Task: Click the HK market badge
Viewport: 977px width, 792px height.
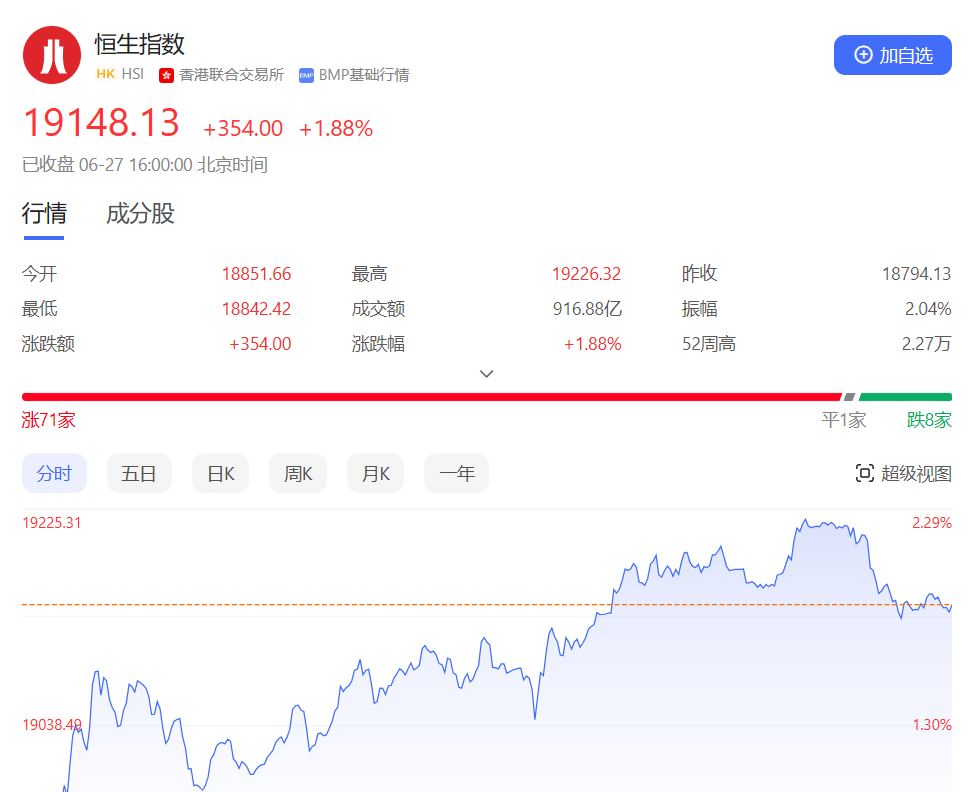Action: point(105,74)
